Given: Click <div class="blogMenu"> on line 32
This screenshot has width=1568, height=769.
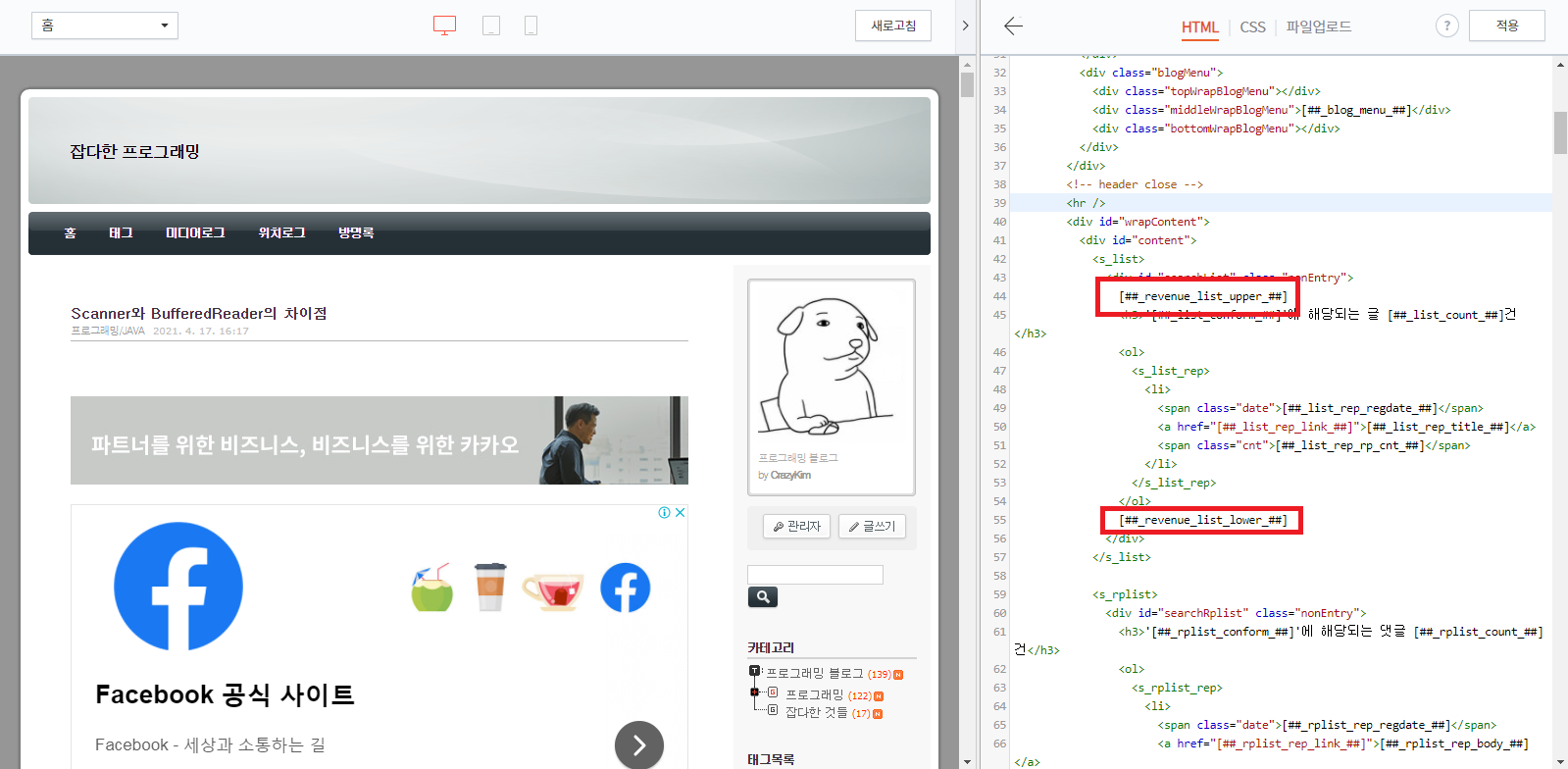Looking at the screenshot, I should pyautogui.click(x=1151, y=73).
